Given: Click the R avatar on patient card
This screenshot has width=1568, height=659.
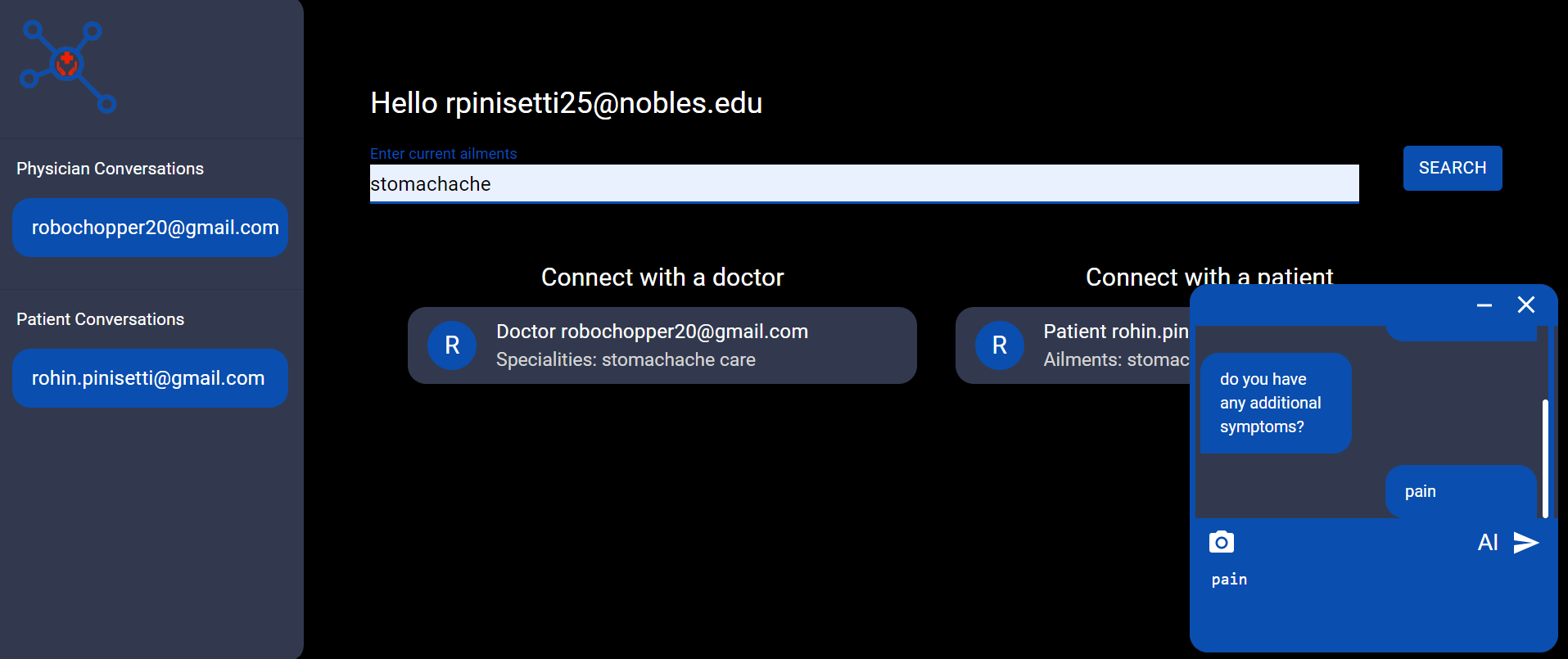Looking at the screenshot, I should (x=999, y=345).
